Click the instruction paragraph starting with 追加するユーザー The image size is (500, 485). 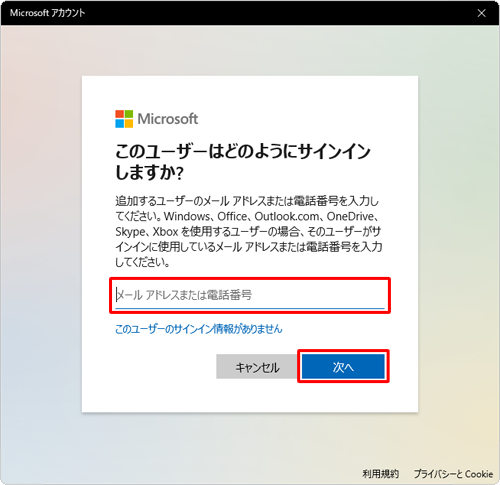[x=249, y=232]
